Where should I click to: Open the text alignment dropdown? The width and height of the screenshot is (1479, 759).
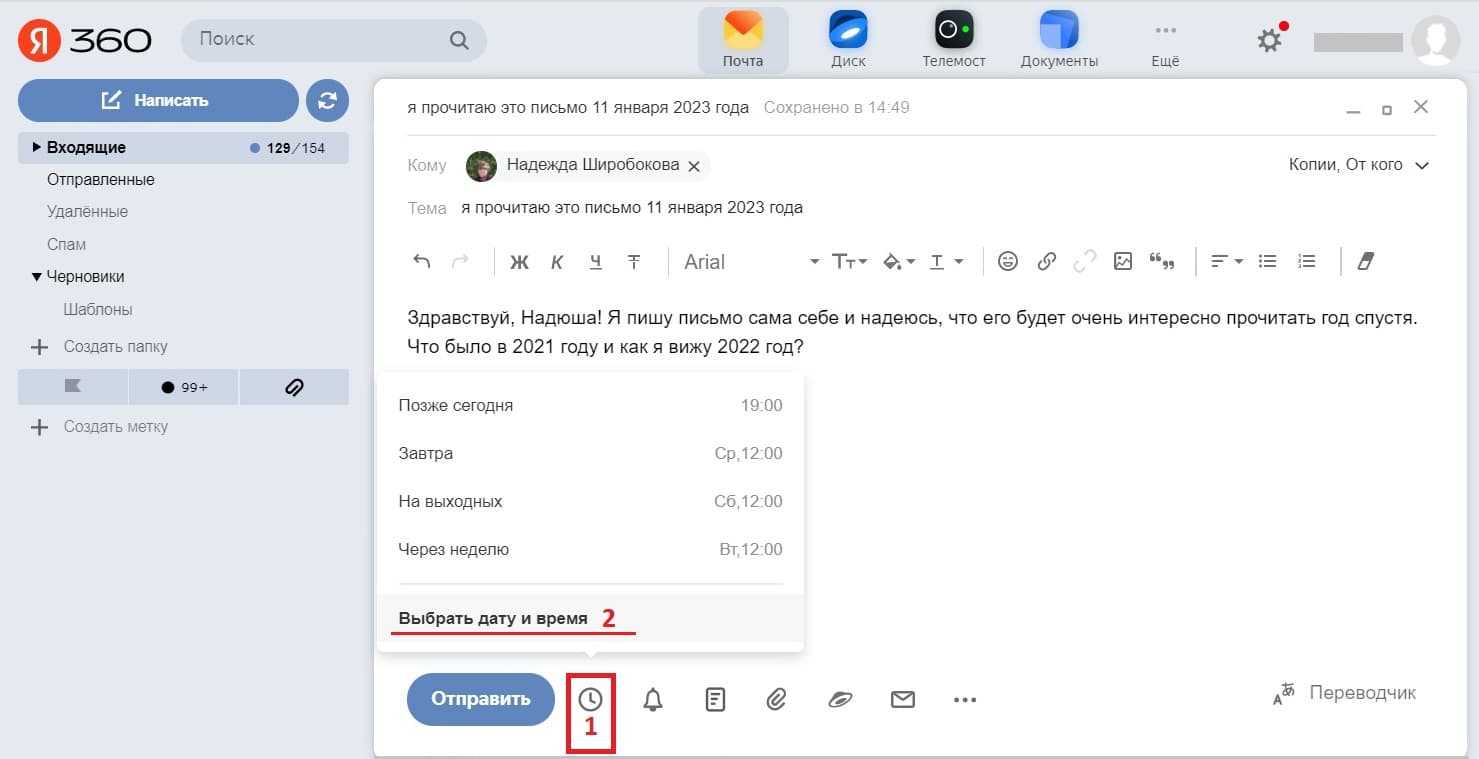tap(1226, 261)
